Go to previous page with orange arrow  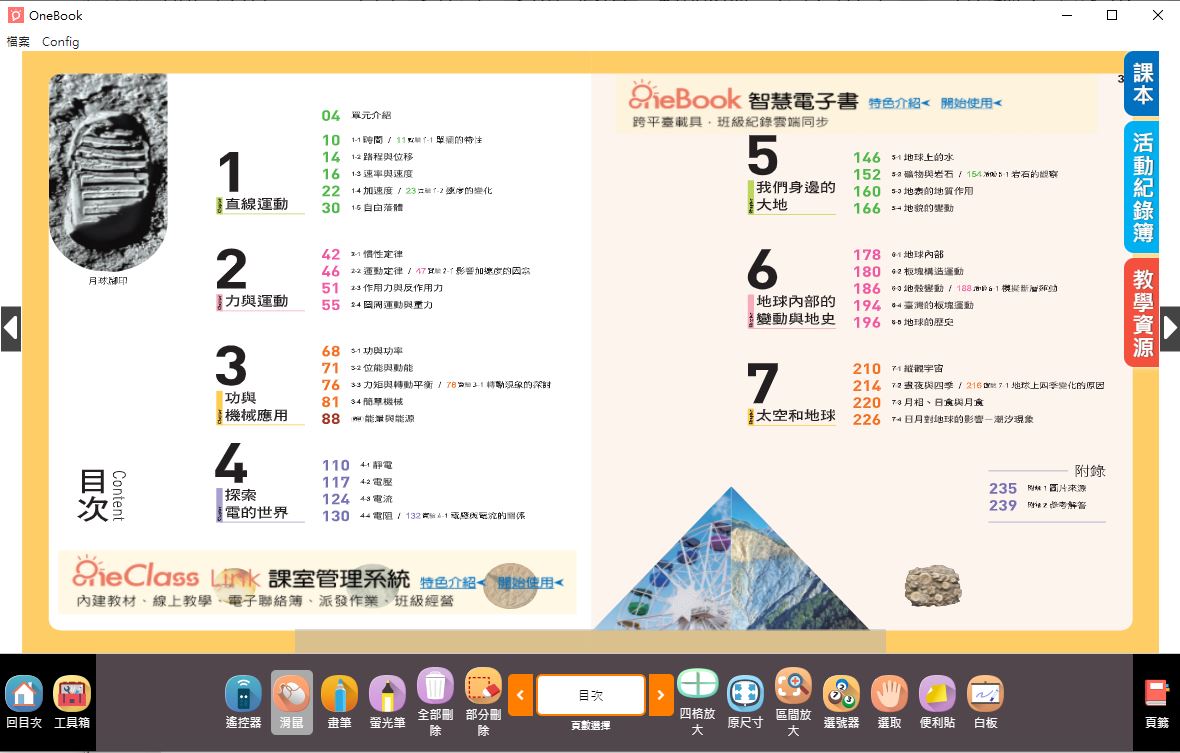coord(521,695)
